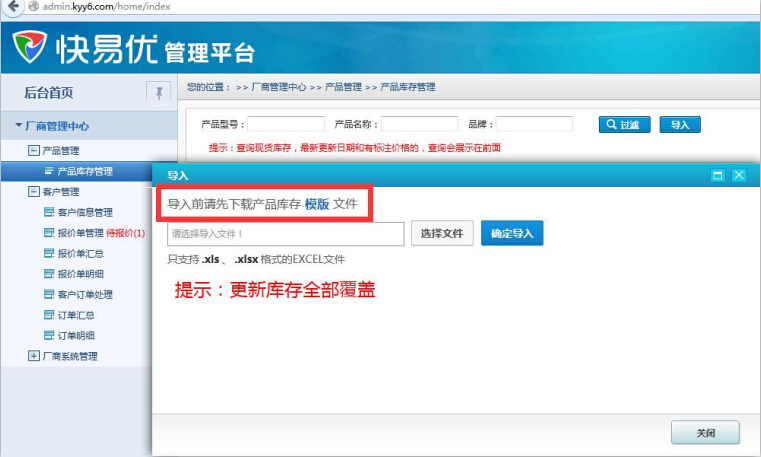Click 产品库存管理 in breadcrumb
This screenshot has height=457, width=761.
[x=408, y=87]
